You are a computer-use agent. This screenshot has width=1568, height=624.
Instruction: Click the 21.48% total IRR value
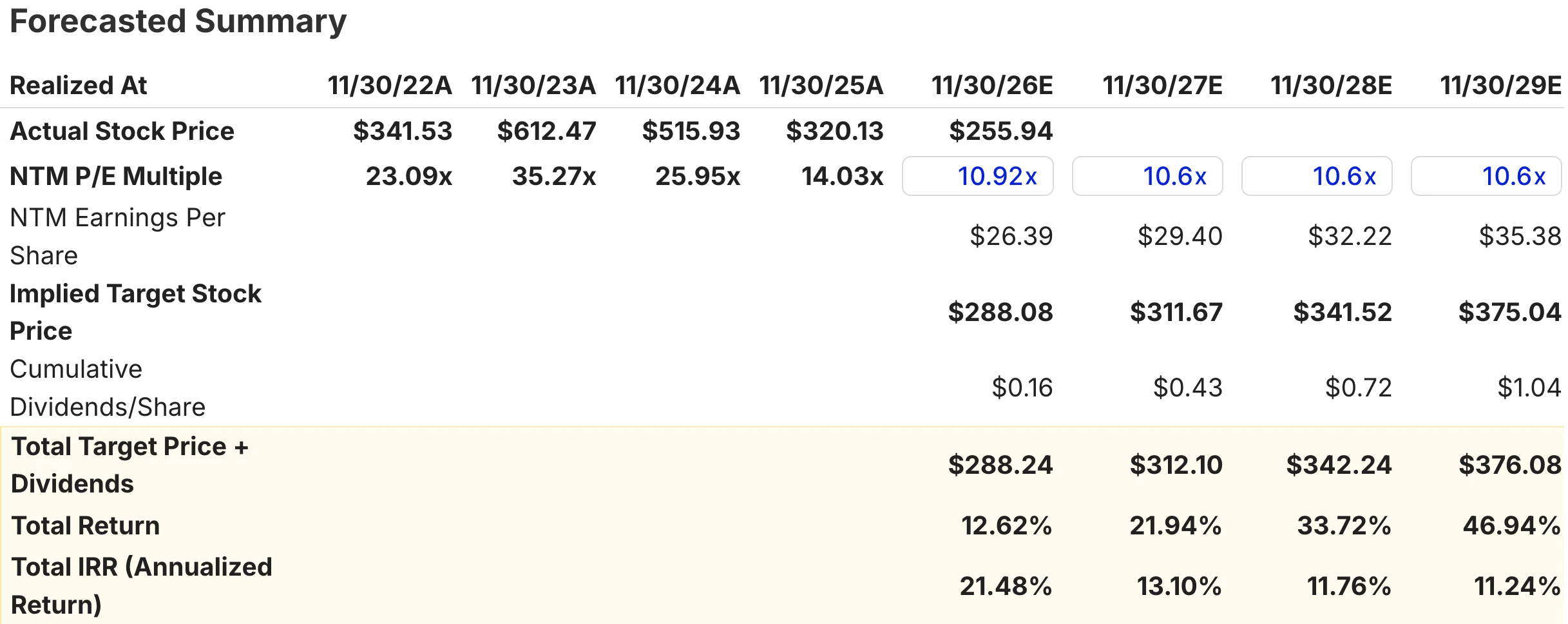coord(1006,586)
